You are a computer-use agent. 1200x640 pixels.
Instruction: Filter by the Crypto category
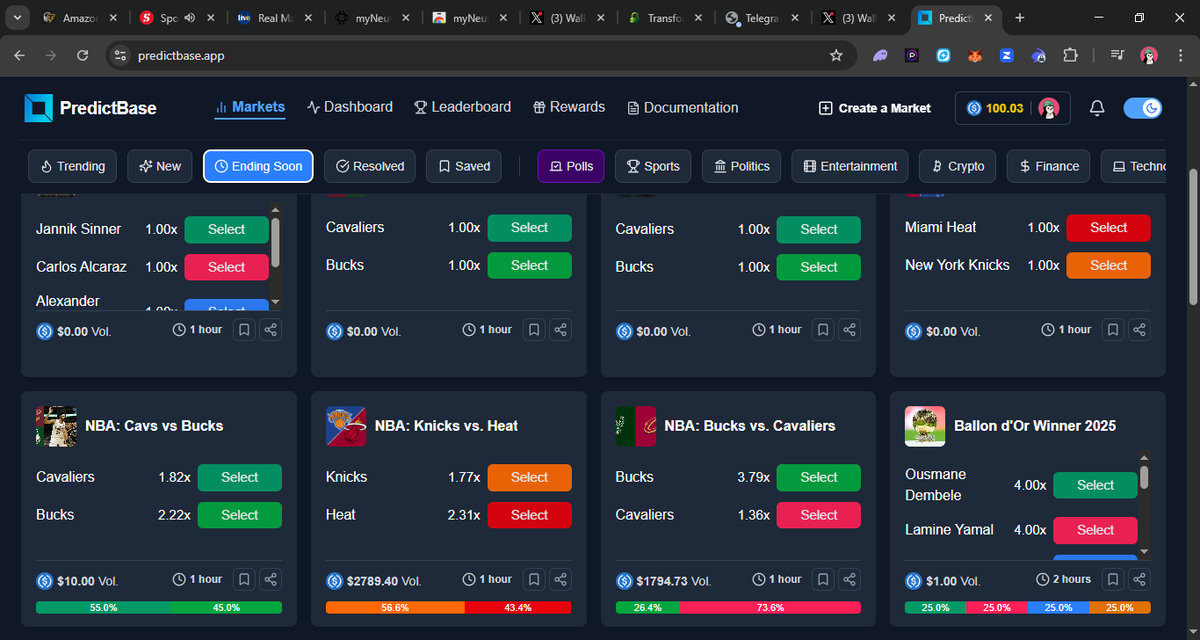click(958, 166)
